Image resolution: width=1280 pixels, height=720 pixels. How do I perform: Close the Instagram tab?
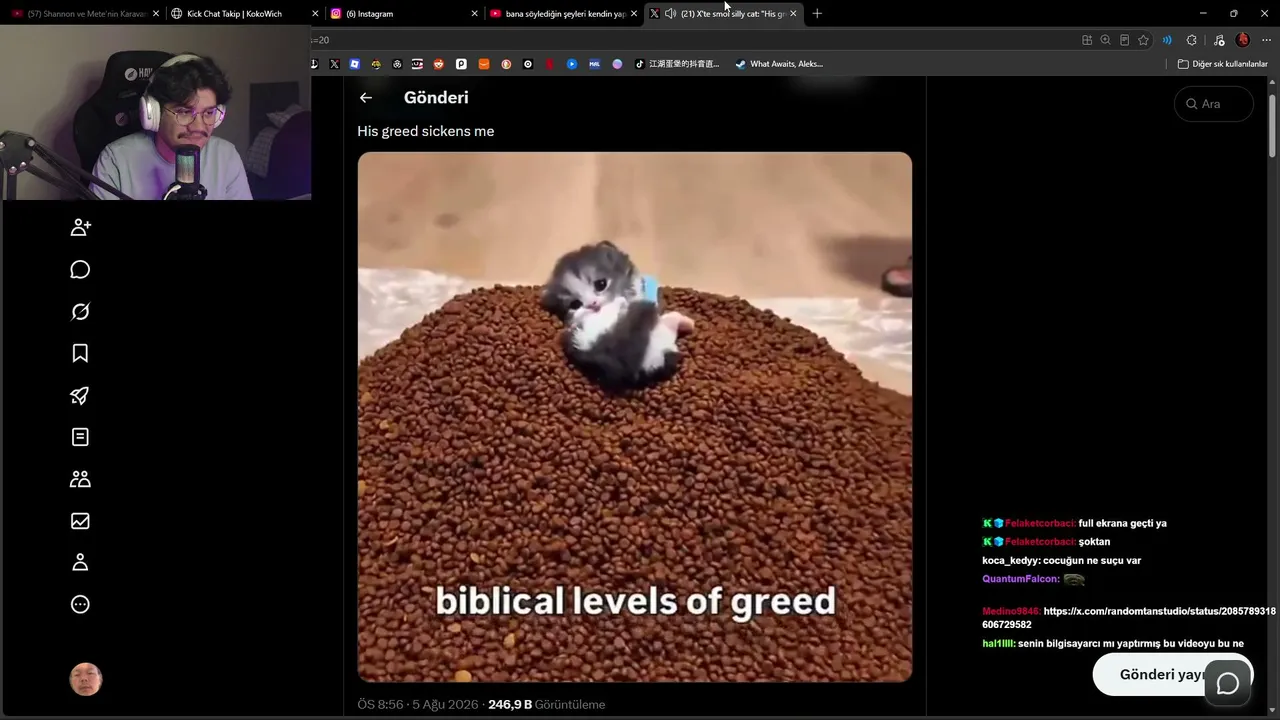[x=474, y=14]
